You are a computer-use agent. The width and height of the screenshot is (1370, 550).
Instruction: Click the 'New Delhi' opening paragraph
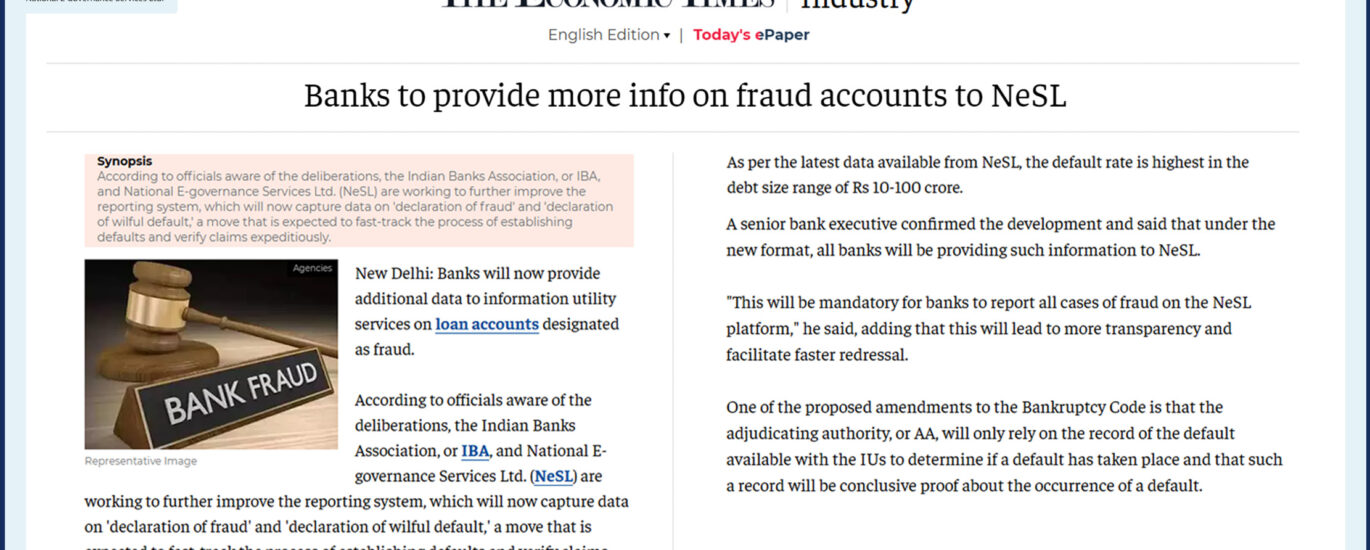pos(487,311)
